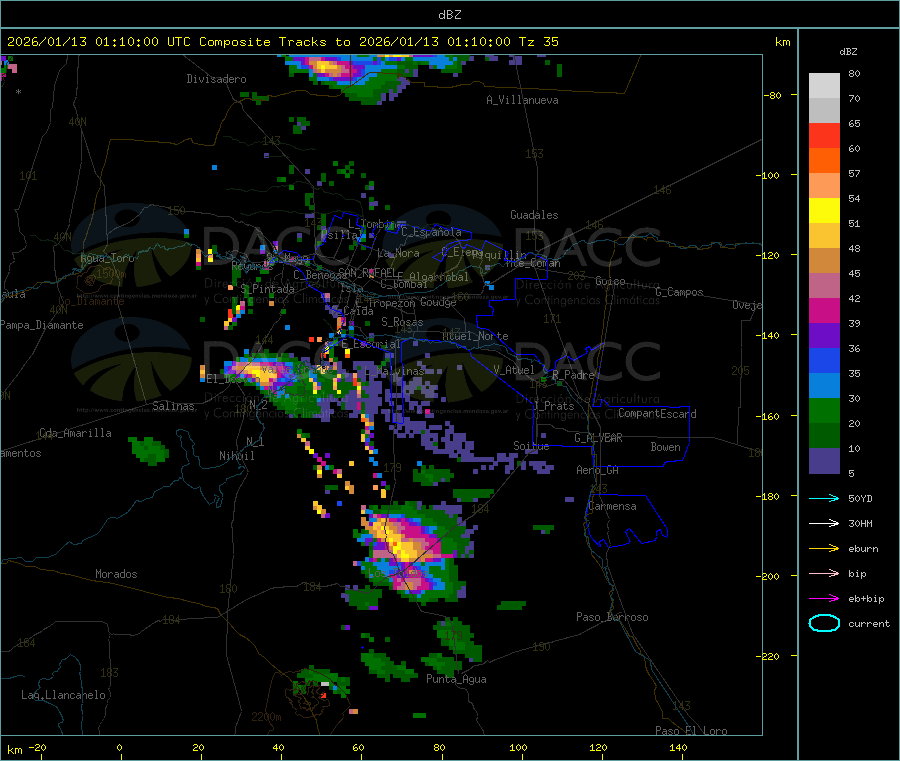The height and width of the screenshot is (761, 900).
Task: Click the 'Paso_El_Loro' map label
Action: click(691, 731)
